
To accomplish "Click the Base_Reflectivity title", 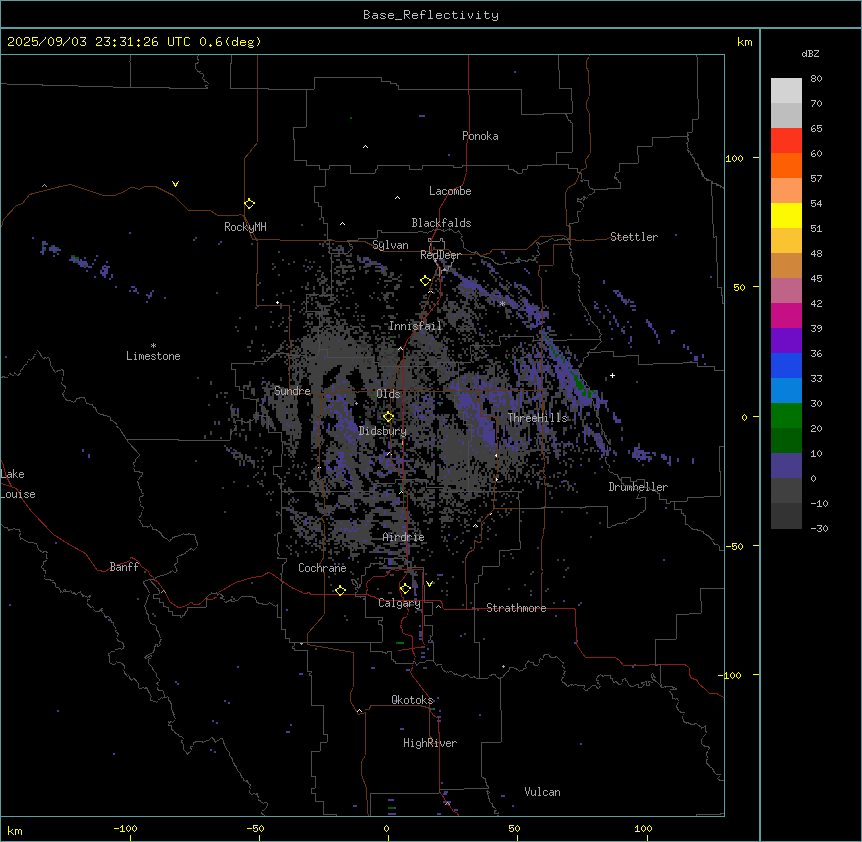I will tap(431, 15).
